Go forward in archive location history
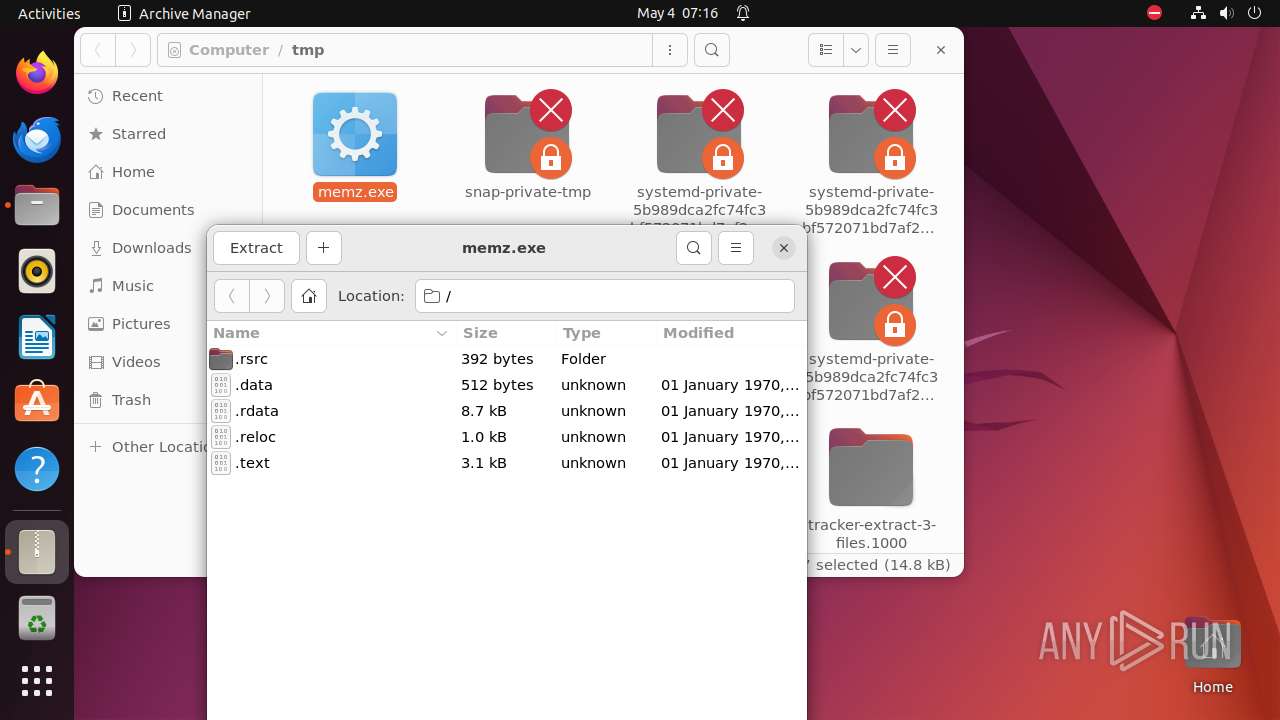 (x=267, y=296)
